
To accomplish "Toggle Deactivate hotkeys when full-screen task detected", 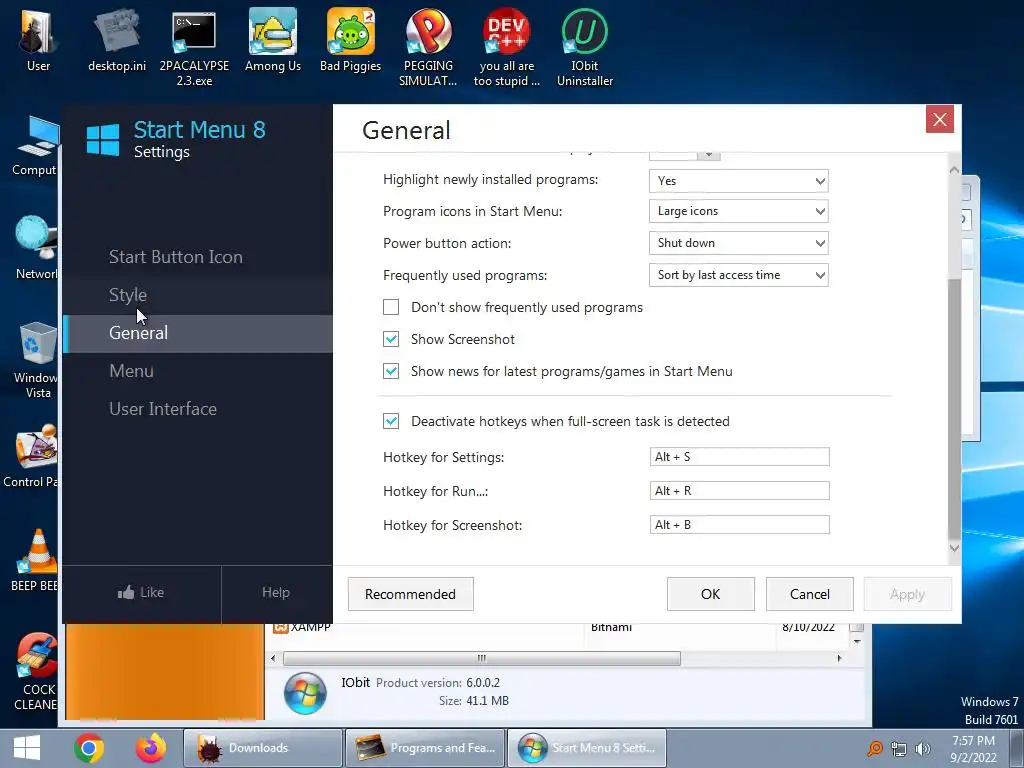I will tap(391, 421).
